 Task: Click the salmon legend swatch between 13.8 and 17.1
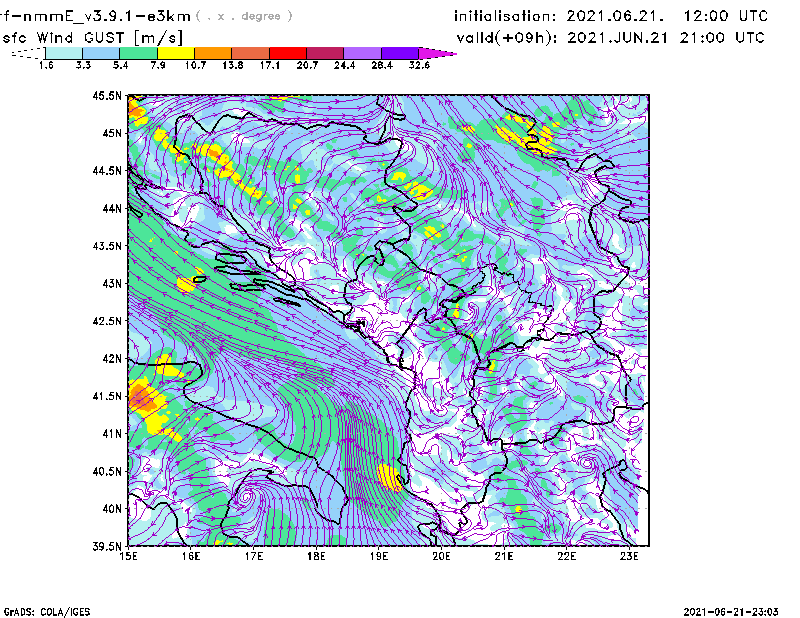point(251,53)
